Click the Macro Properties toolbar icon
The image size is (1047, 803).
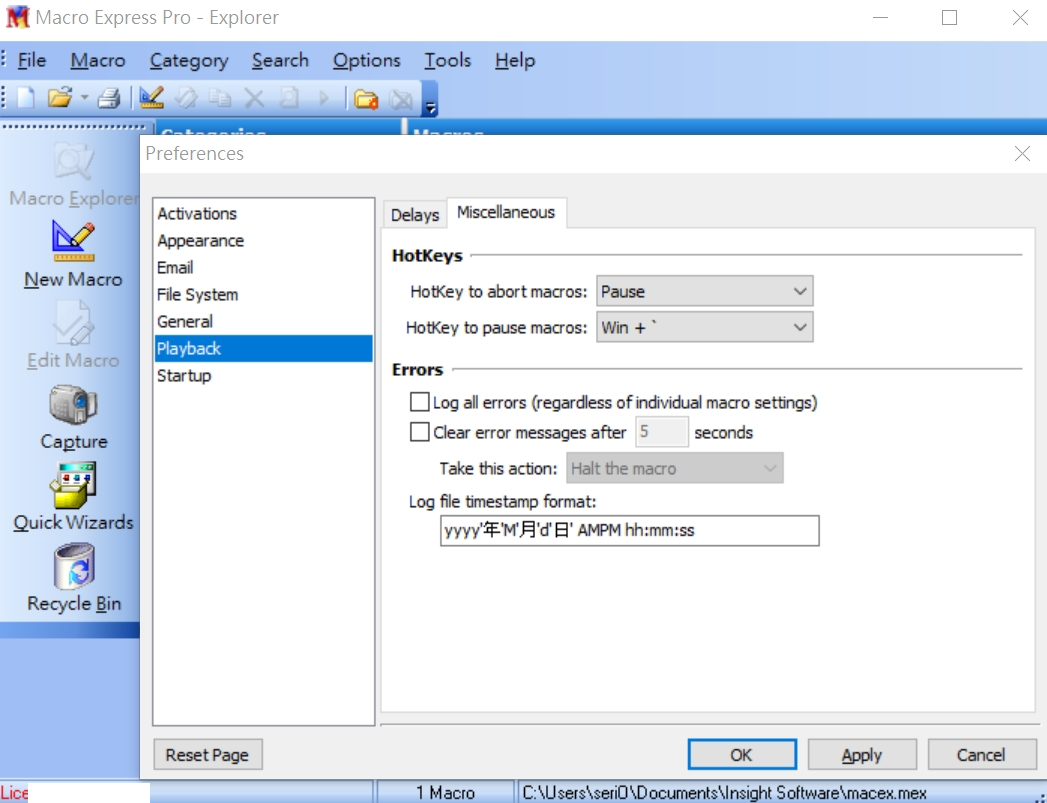(x=289, y=98)
